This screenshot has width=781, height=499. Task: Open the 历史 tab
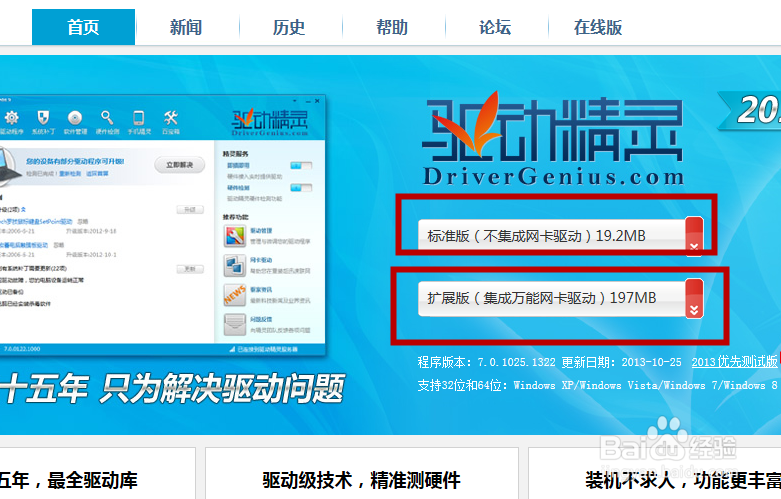(x=289, y=27)
